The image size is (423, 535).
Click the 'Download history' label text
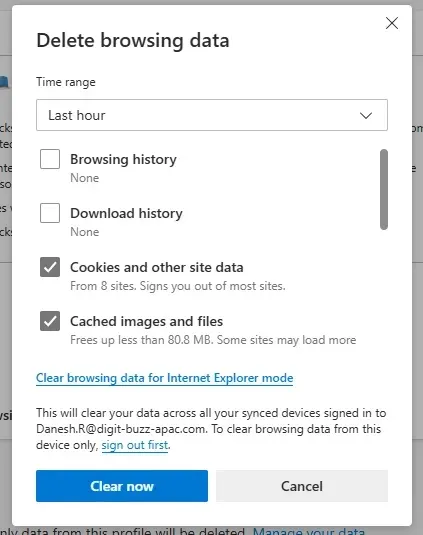pyautogui.click(x=127, y=213)
